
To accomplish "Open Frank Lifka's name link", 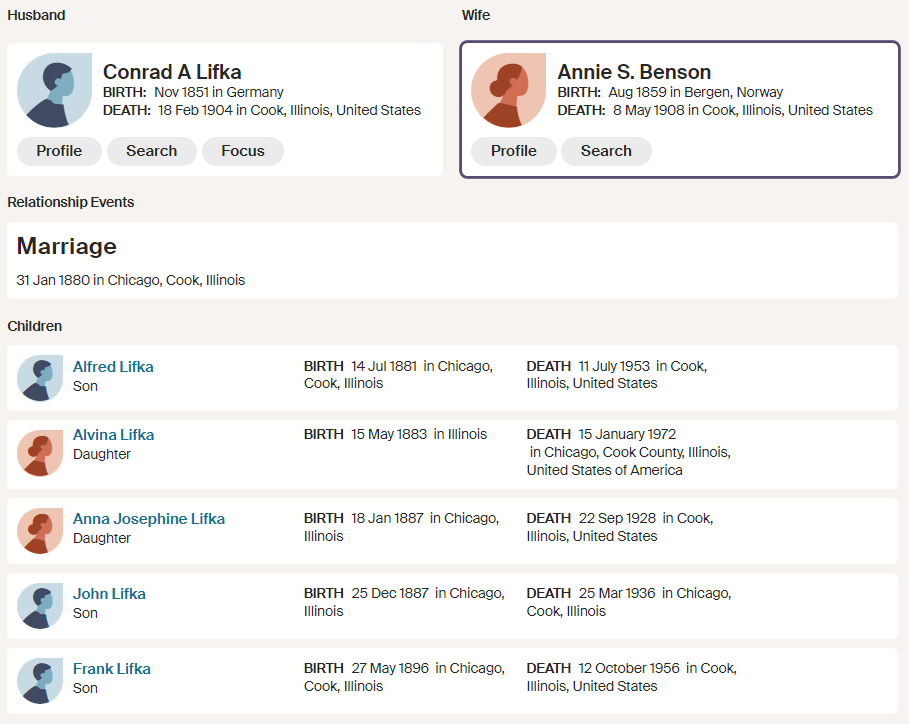I will 112,669.
